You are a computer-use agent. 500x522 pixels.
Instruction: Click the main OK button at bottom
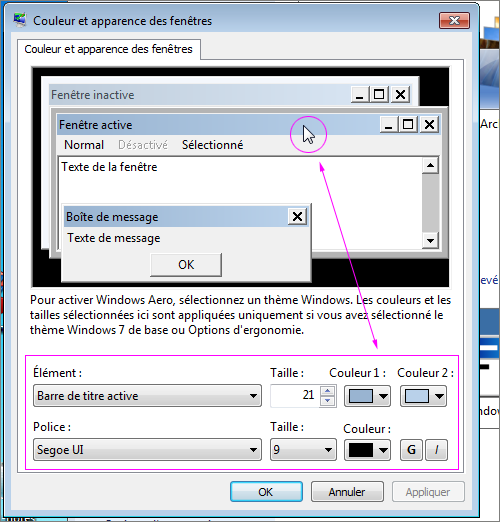click(x=266, y=492)
